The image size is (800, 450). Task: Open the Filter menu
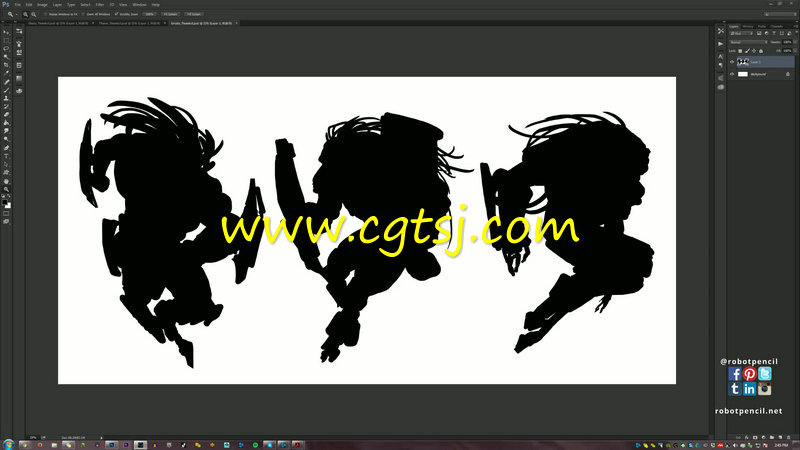point(100,5)
